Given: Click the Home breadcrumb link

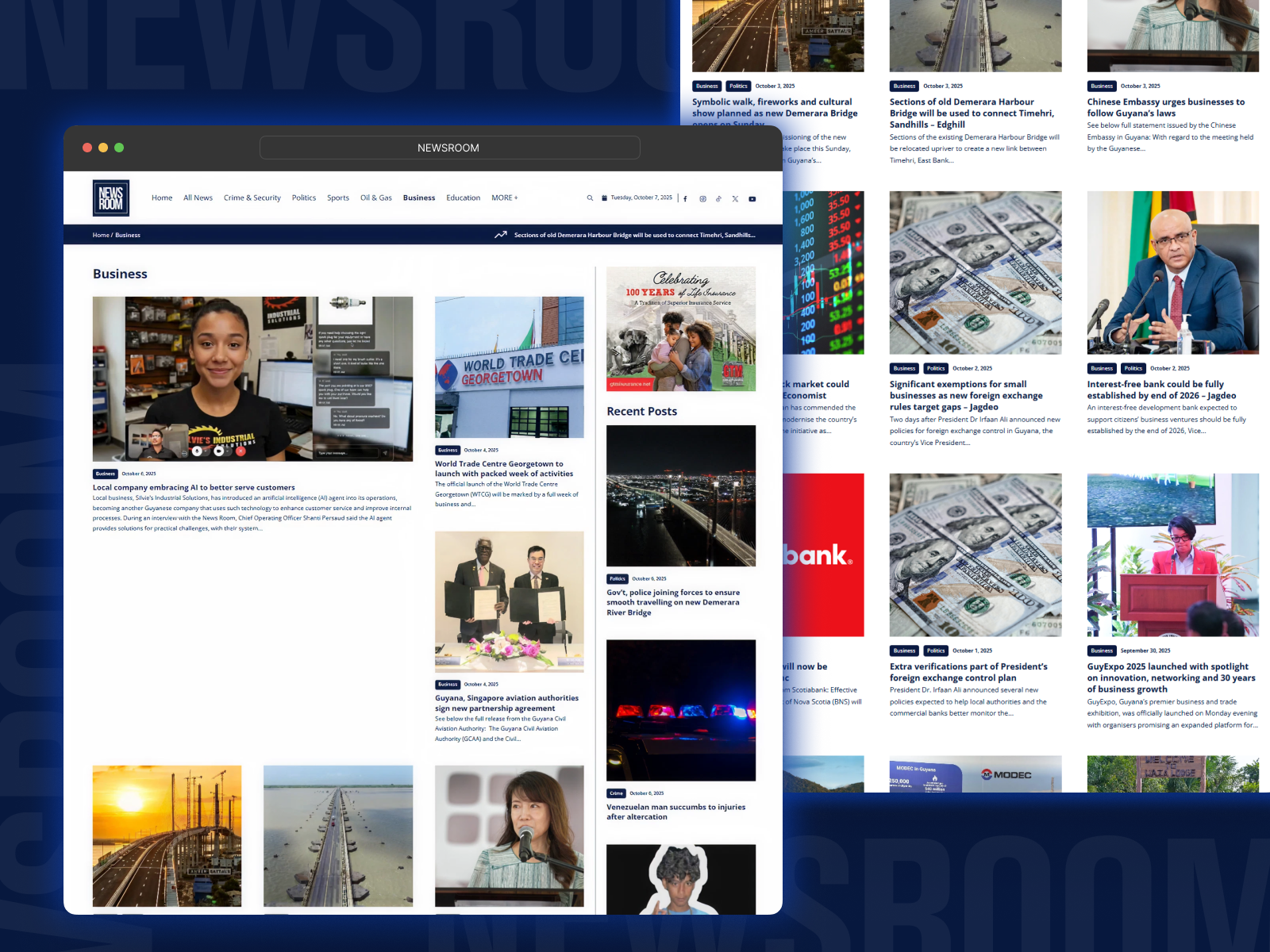Looking at the screenshot, I should [x=101, y=236].
